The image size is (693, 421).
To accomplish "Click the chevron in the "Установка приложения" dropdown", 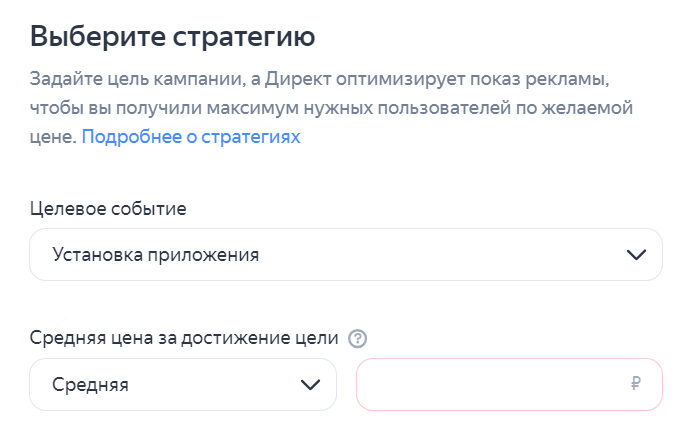I will (x=636, y=255).
